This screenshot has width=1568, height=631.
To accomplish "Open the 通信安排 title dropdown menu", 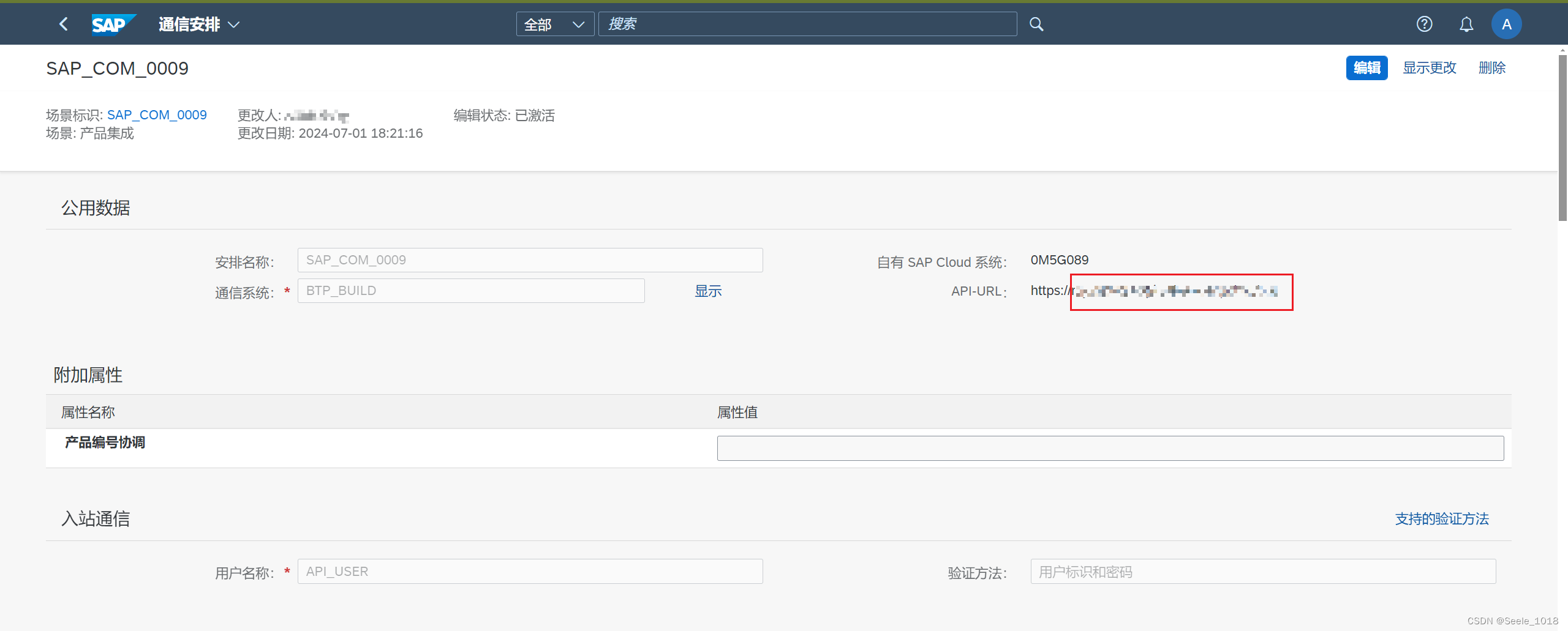I will [199, 24].
